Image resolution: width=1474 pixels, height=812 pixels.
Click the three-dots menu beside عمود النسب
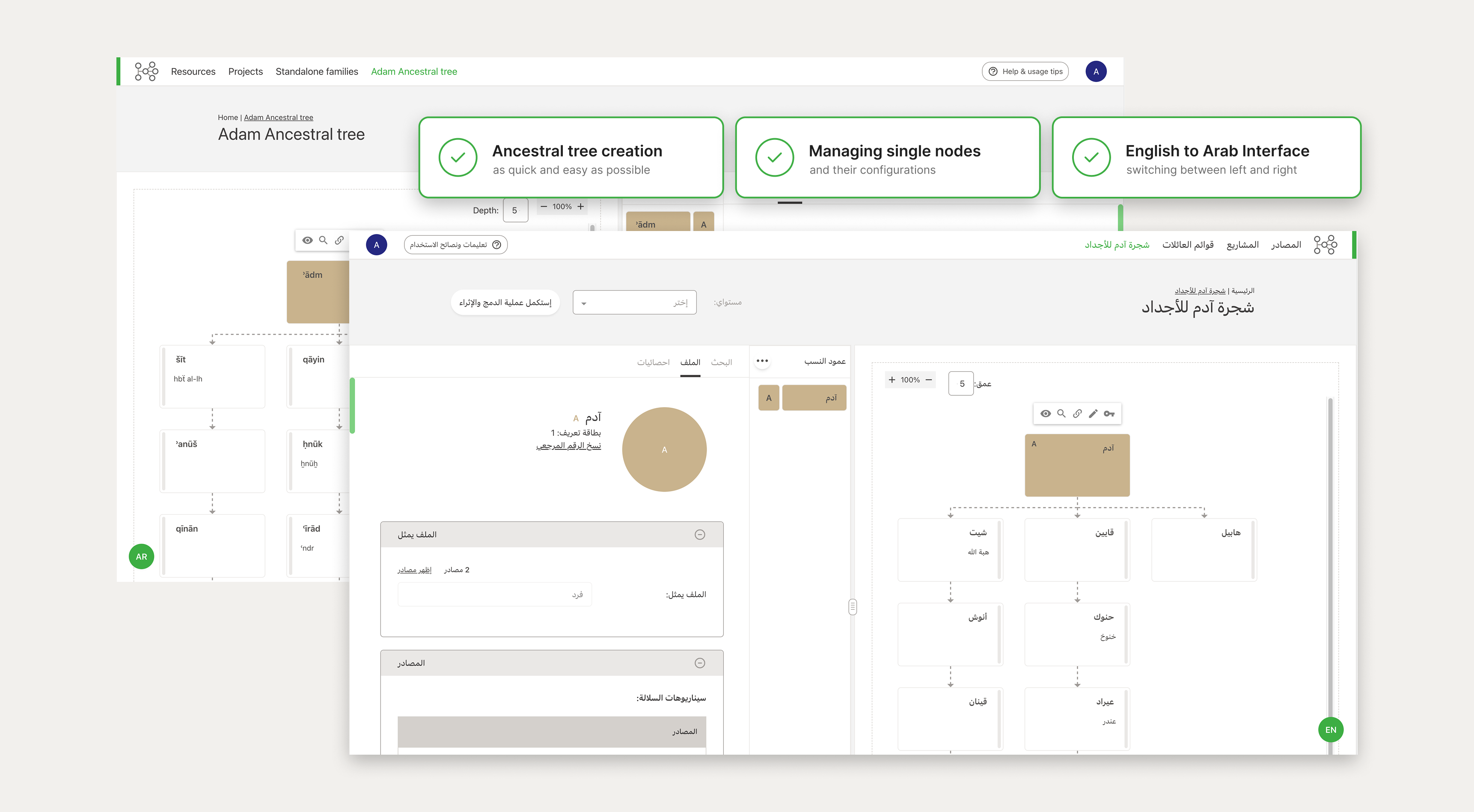pos(762,361)
